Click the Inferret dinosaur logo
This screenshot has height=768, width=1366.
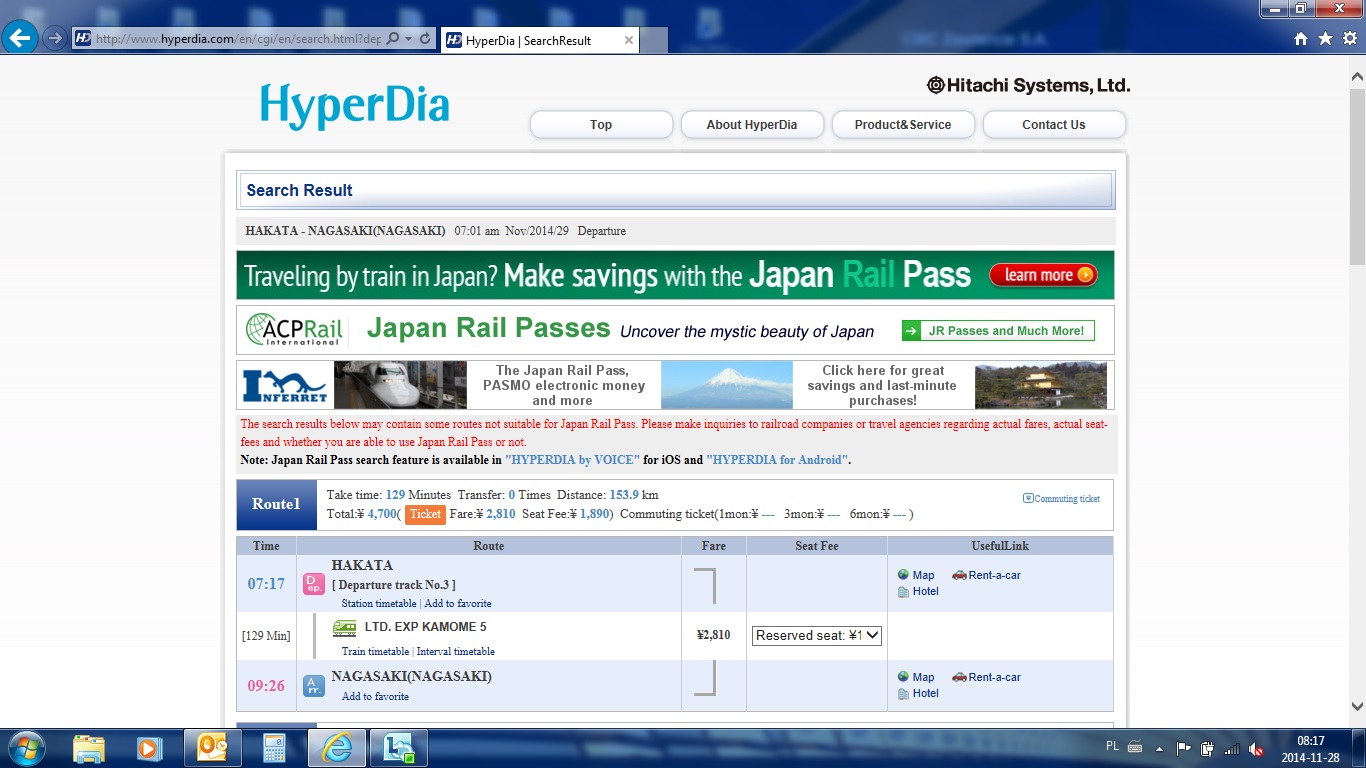[x=286, y=385]
